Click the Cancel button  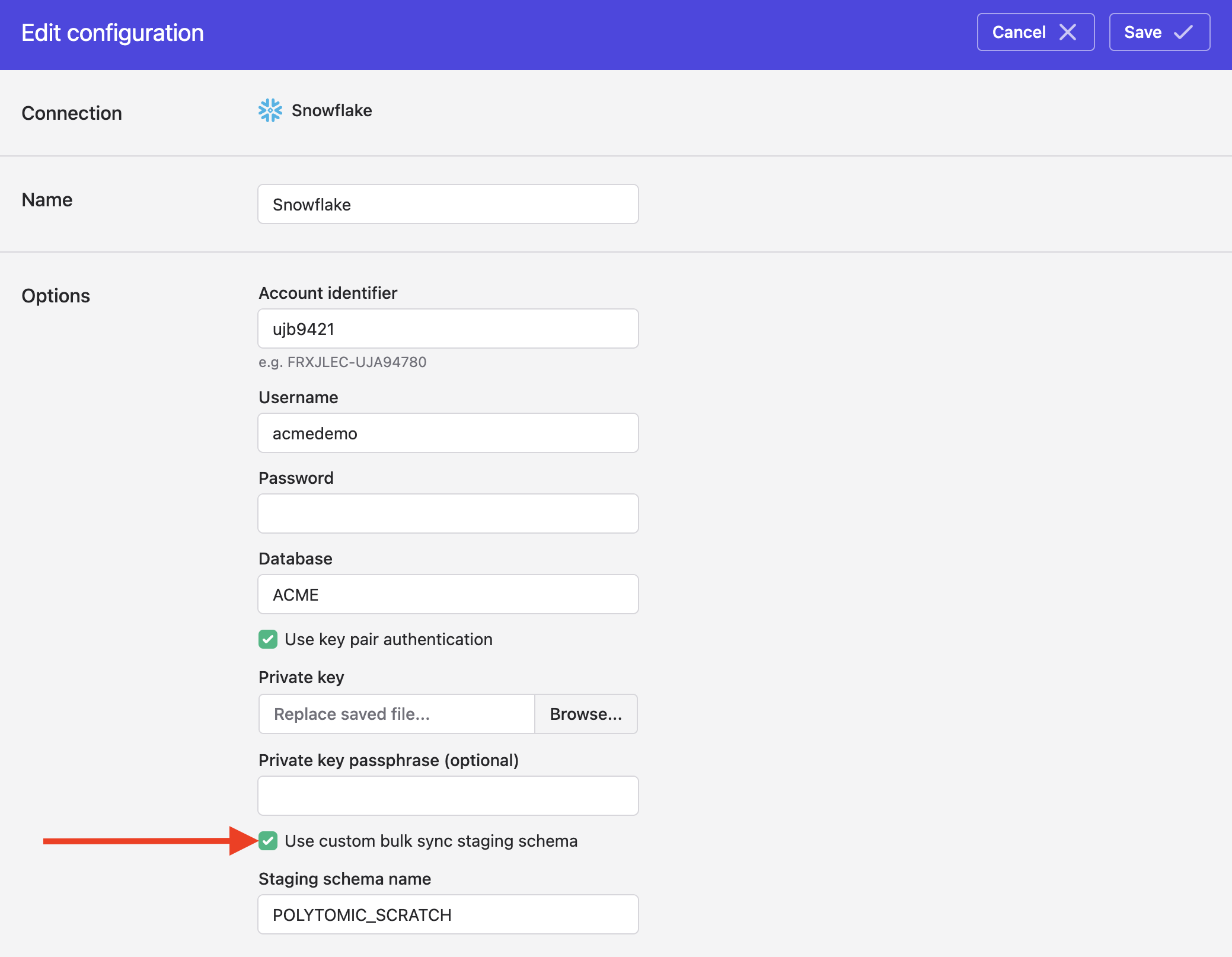tap(1035, 32)
